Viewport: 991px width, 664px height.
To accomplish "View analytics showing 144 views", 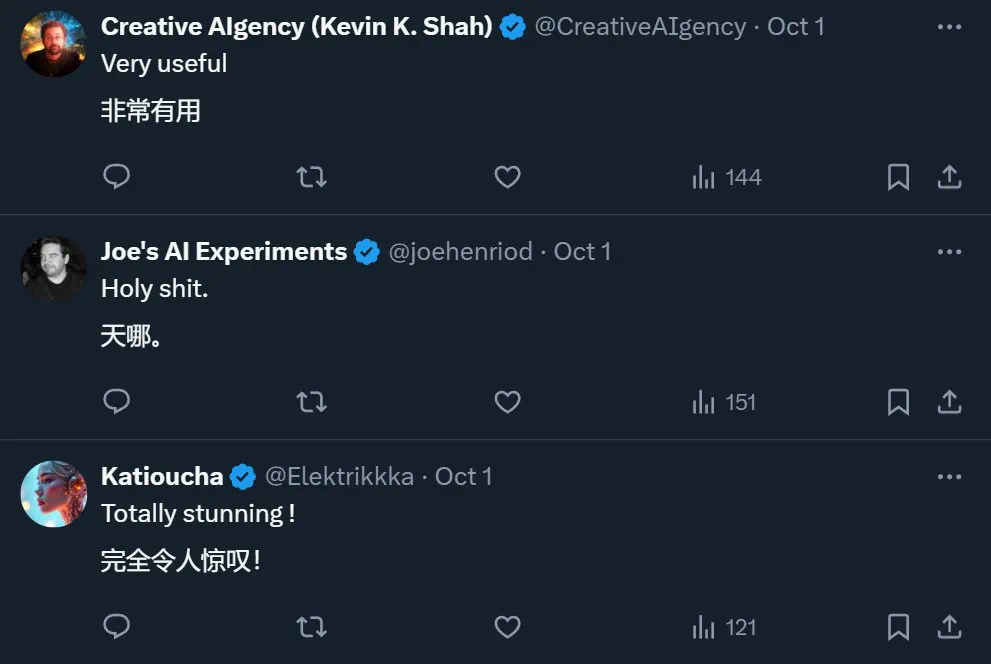I will (727, 177).
